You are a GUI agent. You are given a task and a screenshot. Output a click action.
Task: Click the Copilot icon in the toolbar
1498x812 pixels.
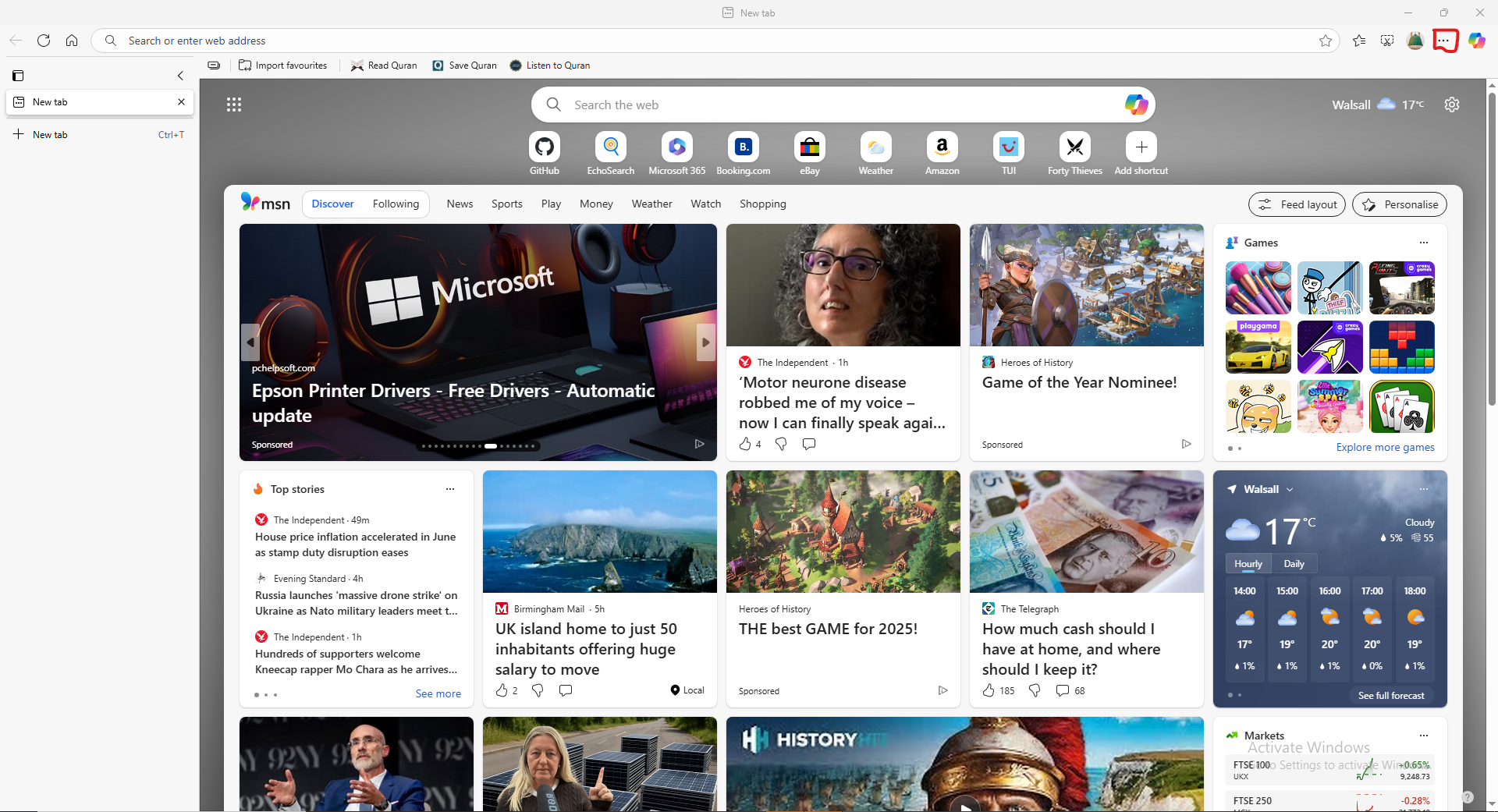(1476, 41)
